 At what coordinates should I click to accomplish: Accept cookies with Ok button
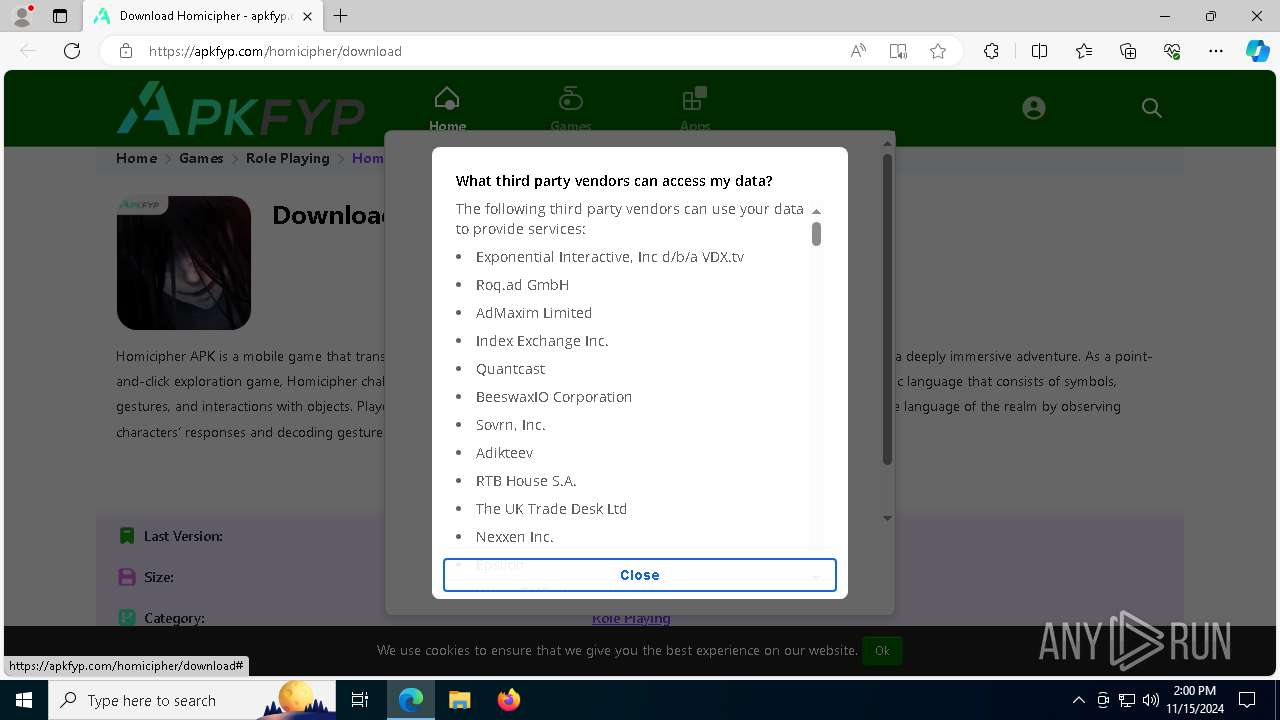[882, 650]
